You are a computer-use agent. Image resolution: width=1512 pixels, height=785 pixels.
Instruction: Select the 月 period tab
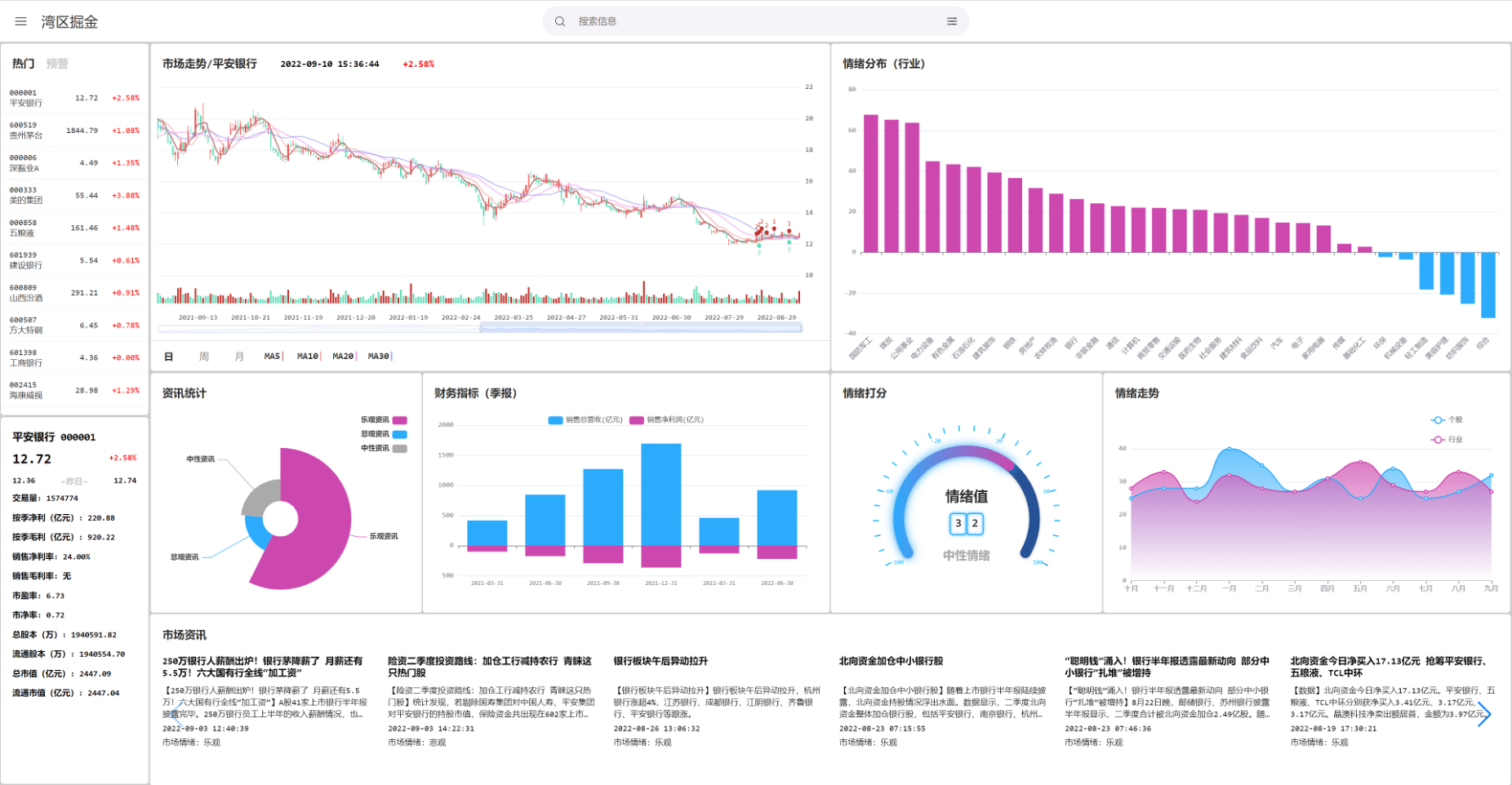239,357
